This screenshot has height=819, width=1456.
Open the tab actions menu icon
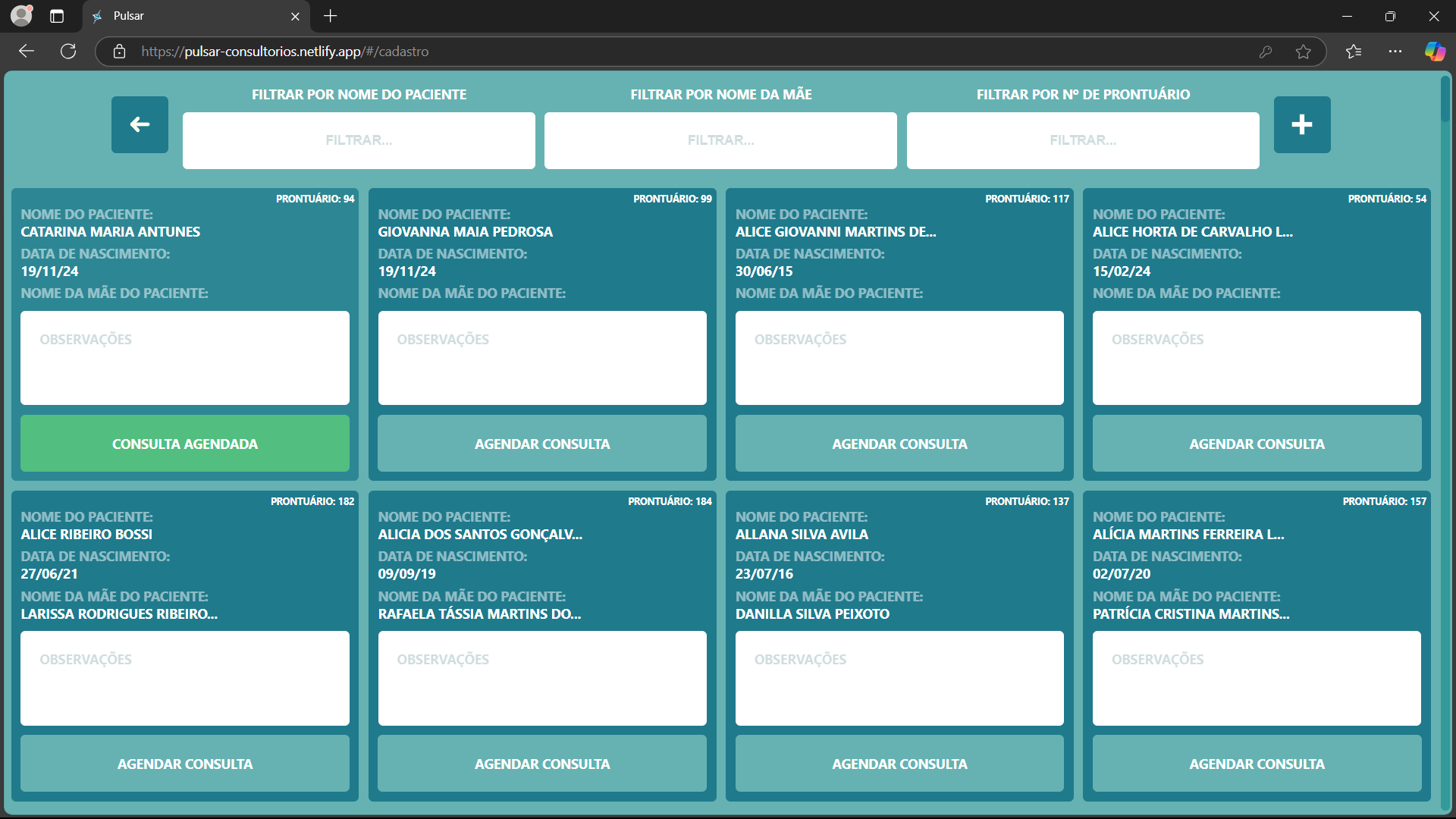[x=57, y=15]
